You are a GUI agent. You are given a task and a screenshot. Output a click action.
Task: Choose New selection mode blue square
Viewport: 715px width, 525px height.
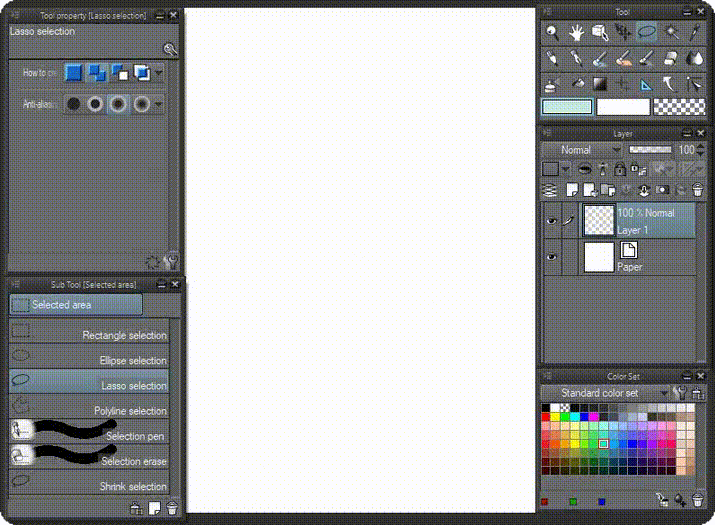tap(74, 73)
